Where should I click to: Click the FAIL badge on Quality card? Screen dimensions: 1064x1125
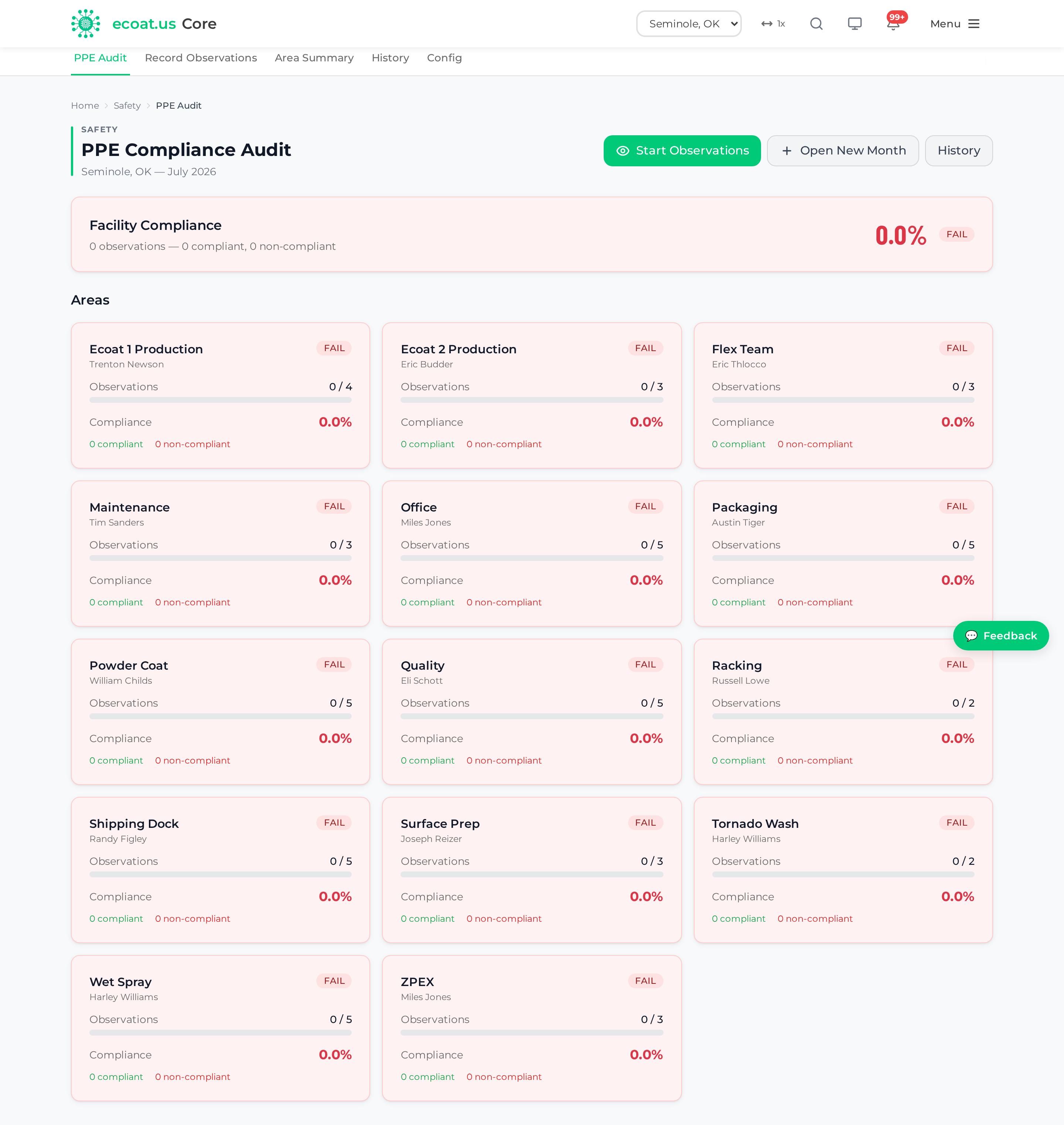(645, 665)
